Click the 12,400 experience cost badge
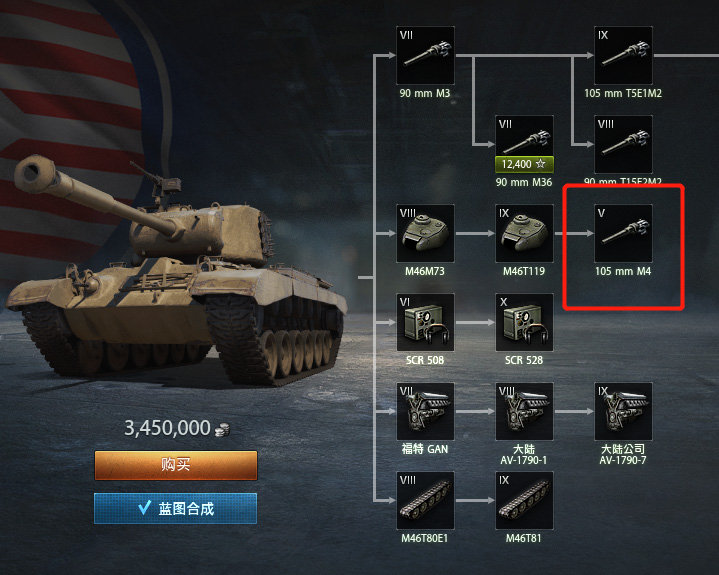719x575 pixels. (x=524, y=164)
